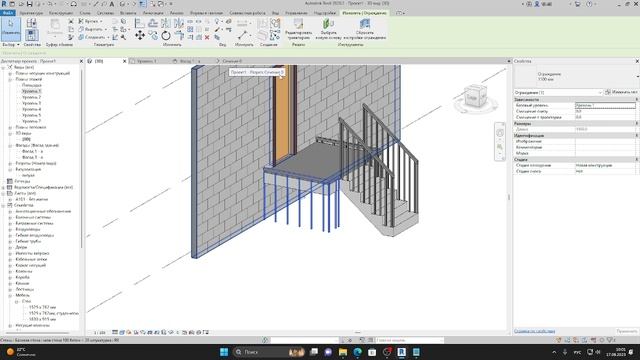Select Площадка in the project browser
Screen dimensions: 640x360
tap(31, 85)
